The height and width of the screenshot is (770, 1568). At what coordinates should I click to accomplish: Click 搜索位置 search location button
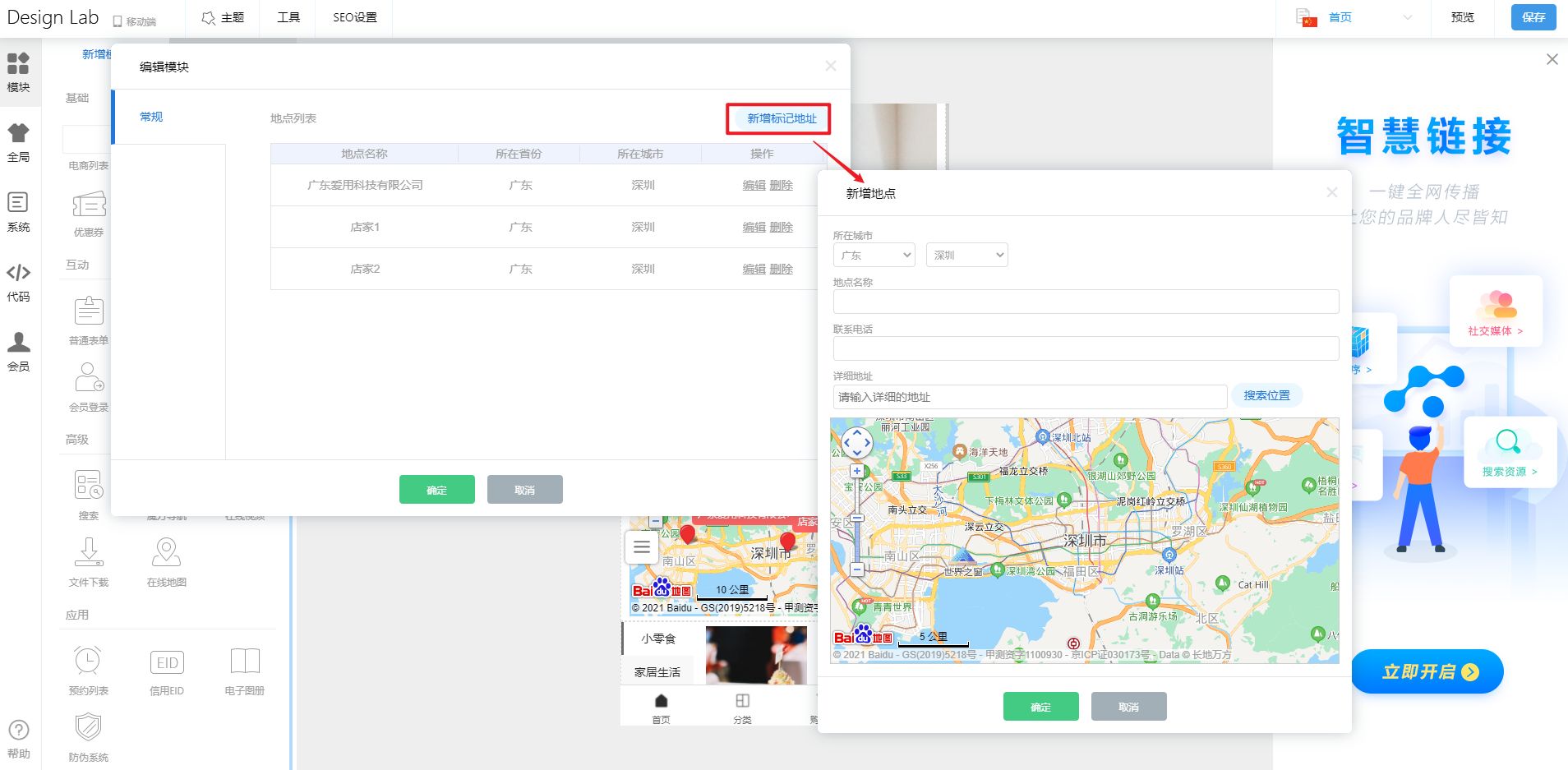coord(1266,395)
